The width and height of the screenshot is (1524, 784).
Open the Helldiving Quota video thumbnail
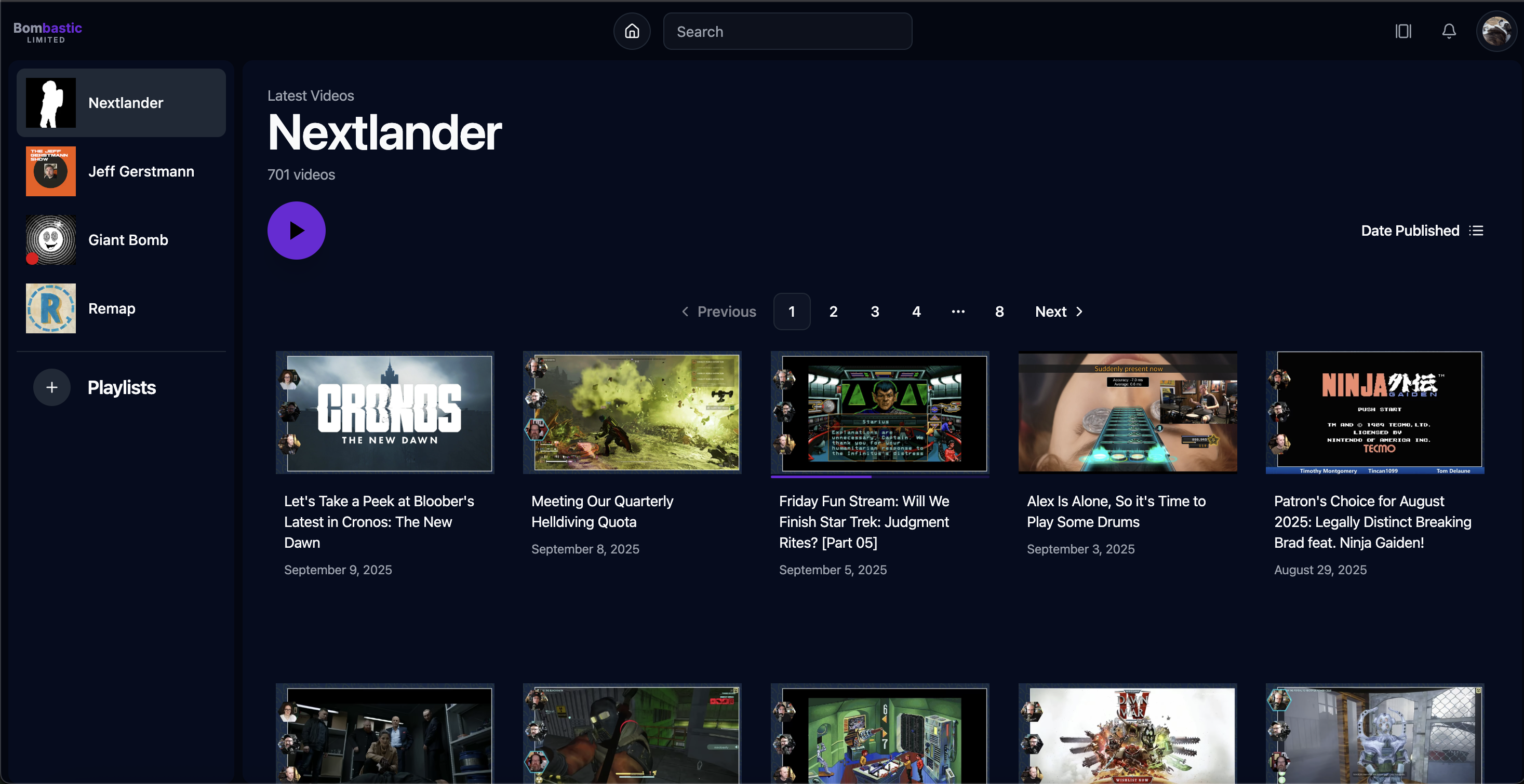tap(633, 413)
